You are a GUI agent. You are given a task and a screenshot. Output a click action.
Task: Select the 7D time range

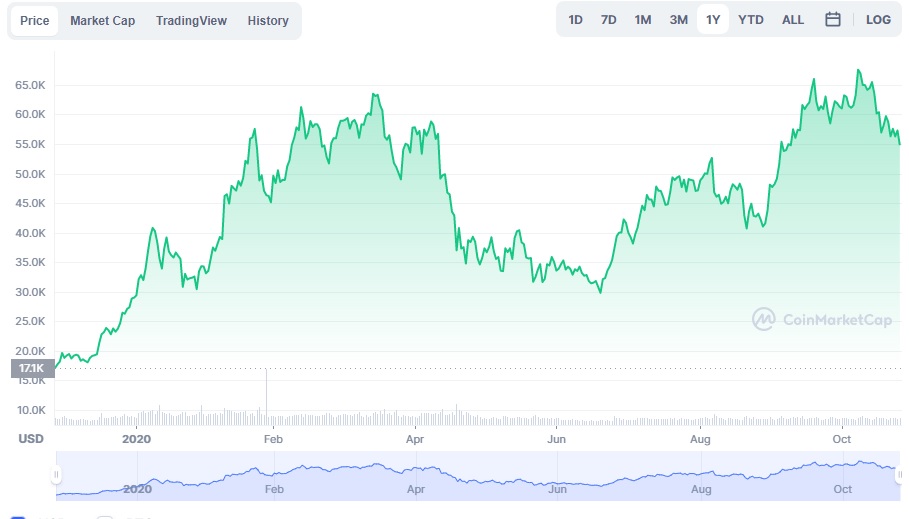pos(608,20)
